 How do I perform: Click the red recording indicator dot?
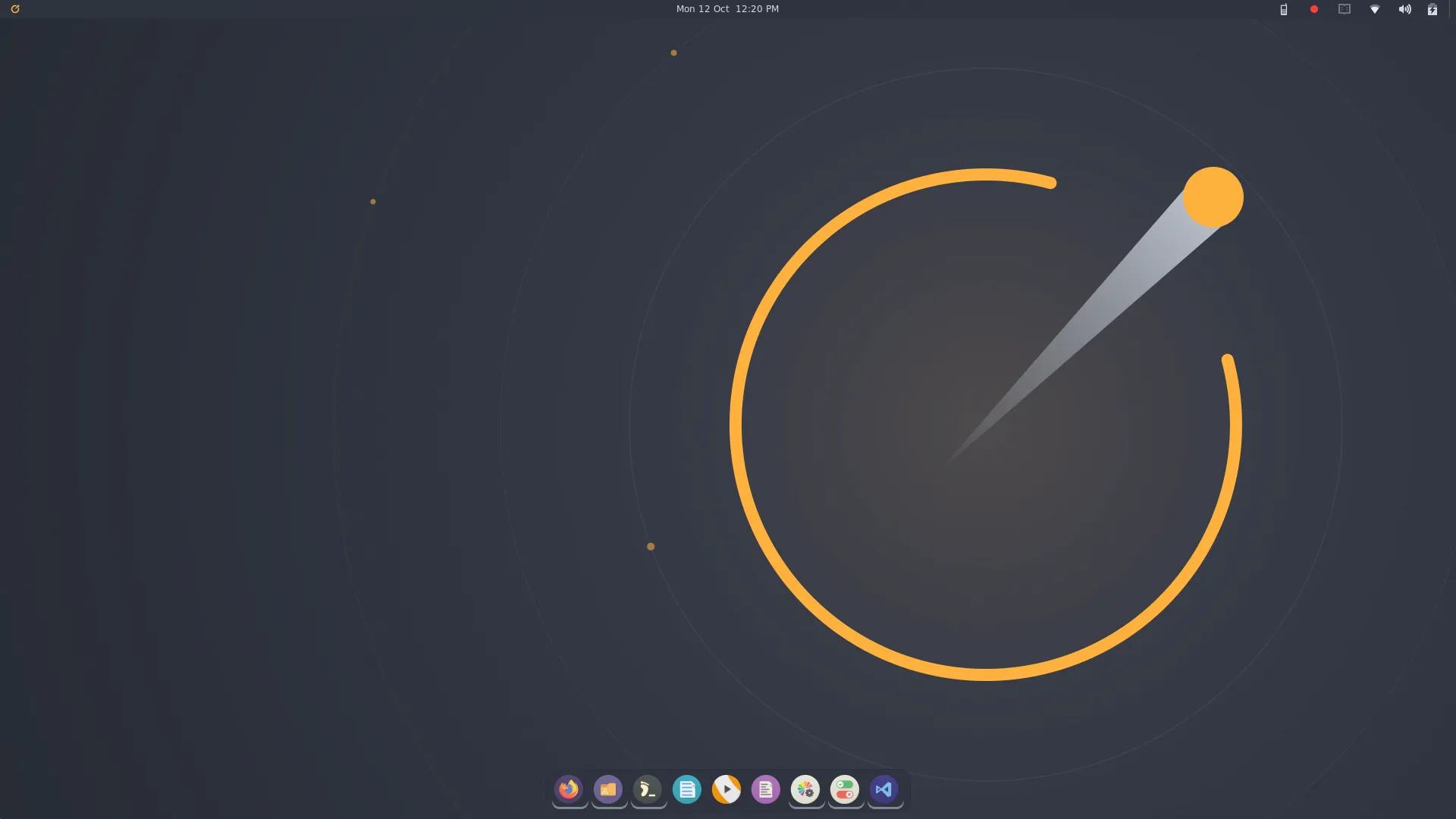point(1314,9)
